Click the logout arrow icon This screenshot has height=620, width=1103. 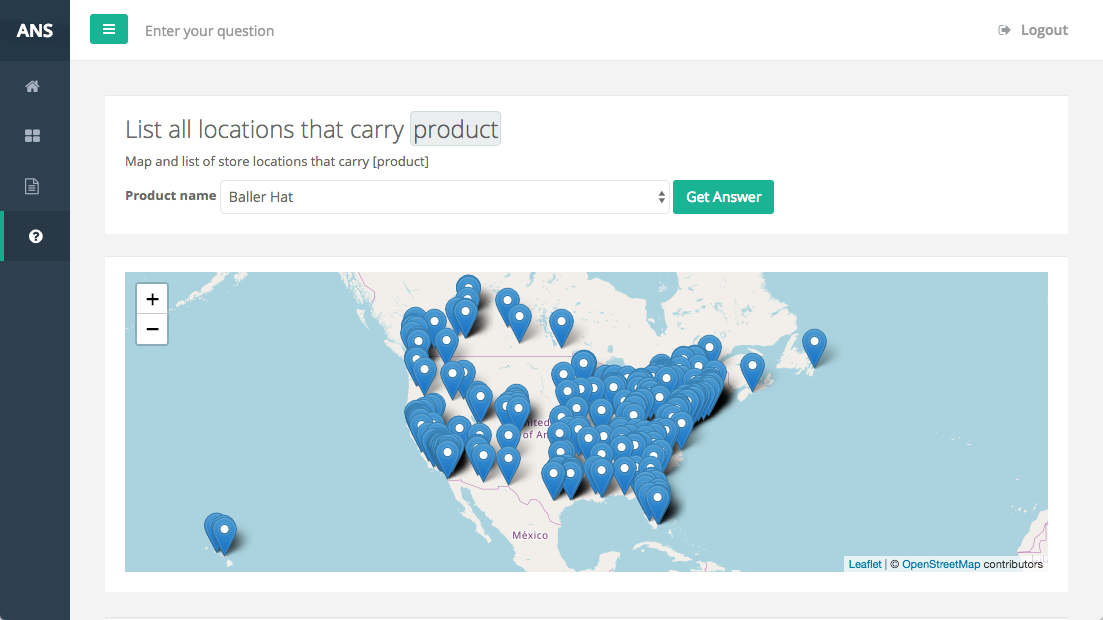tap(1004, 30)
